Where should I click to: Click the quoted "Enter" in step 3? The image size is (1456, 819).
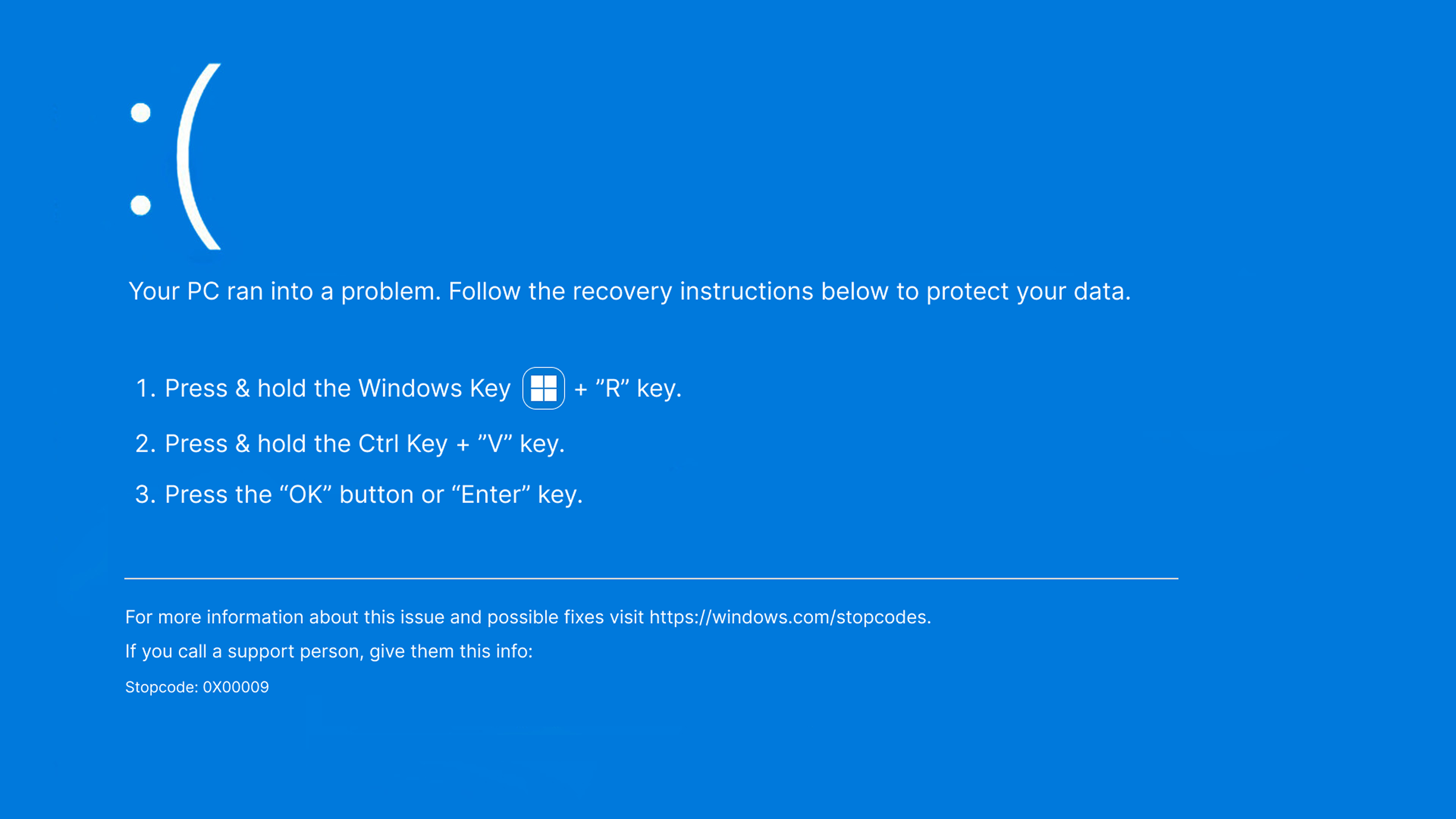point(491,495)
